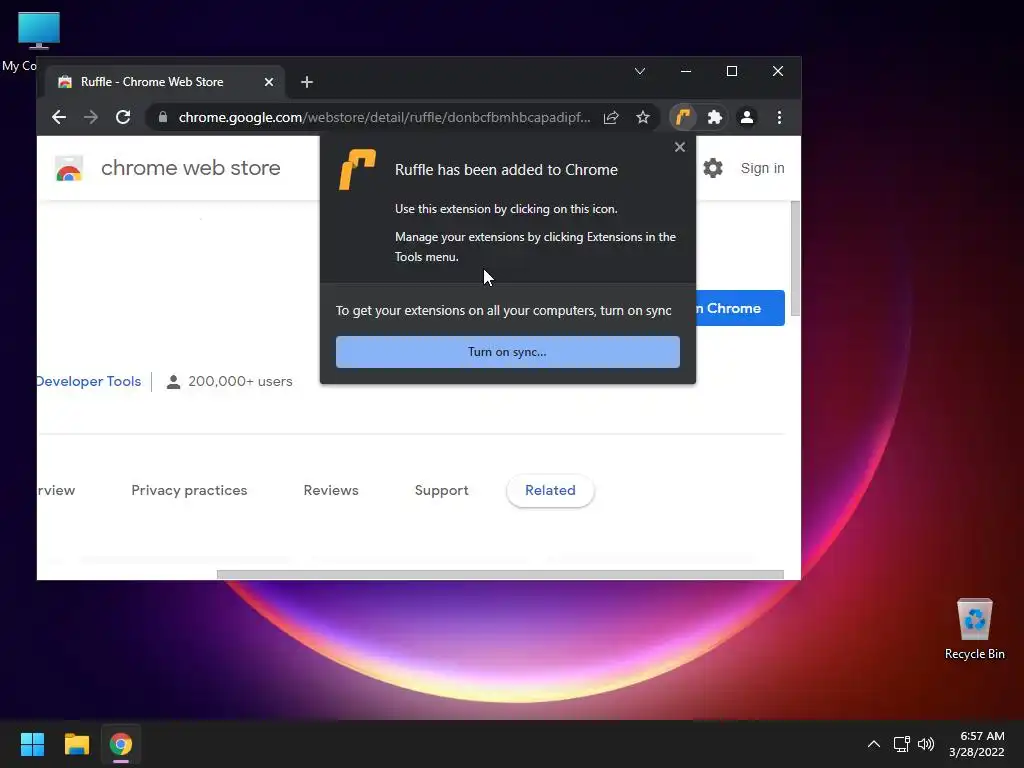Open network status tray icon
Image resolution: width=1024 pixels, height=768 pixels.
[902, 744]
